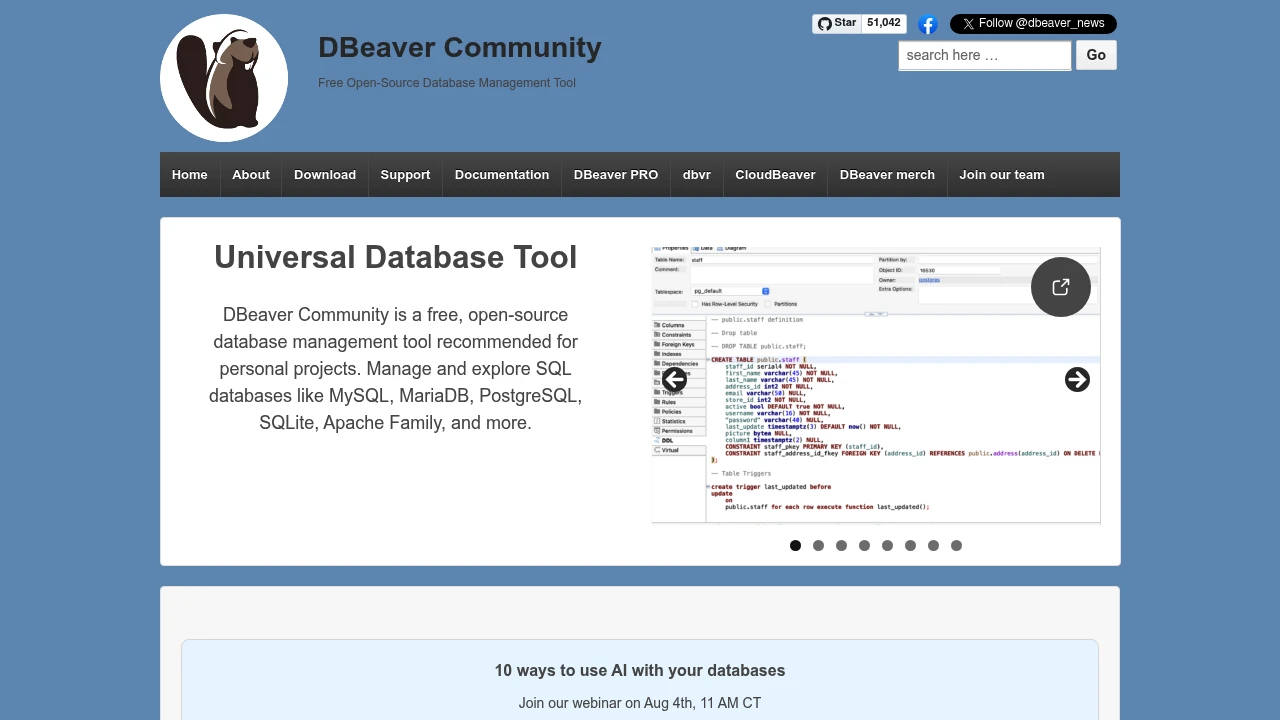Open the Support menu item
This screenshot has width=1280, height=720.
[406, 175]
